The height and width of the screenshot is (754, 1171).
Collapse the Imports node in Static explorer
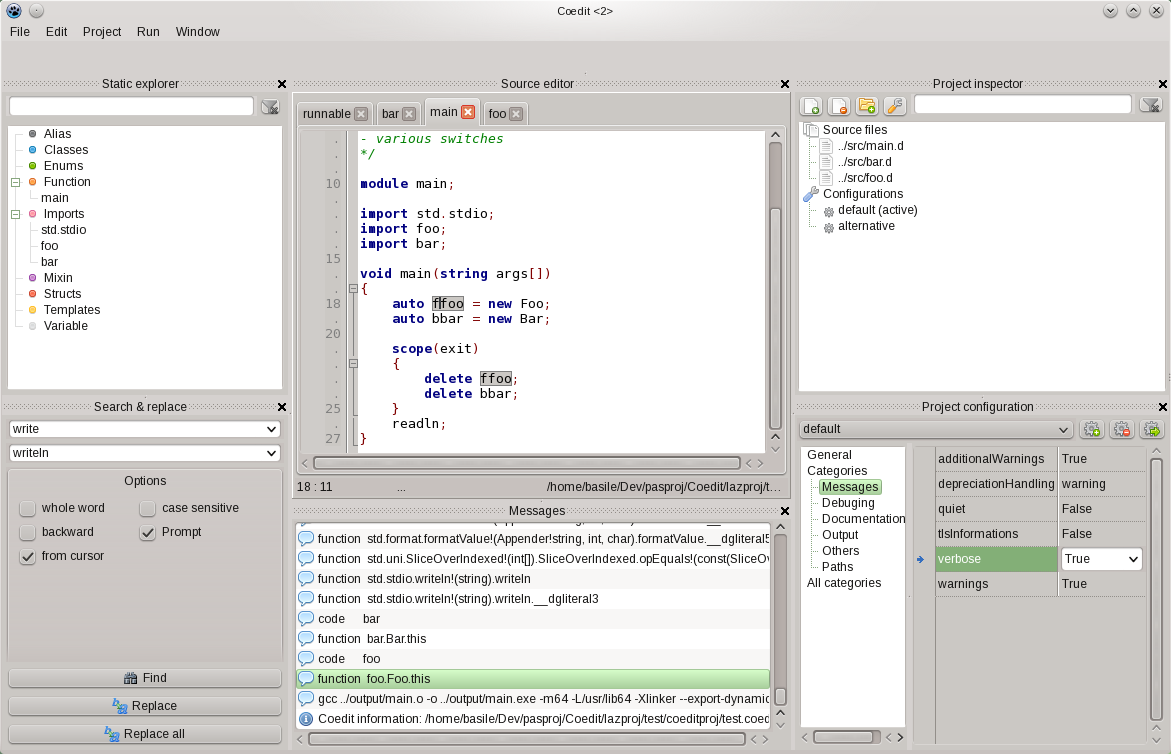(x=15, y=213)
